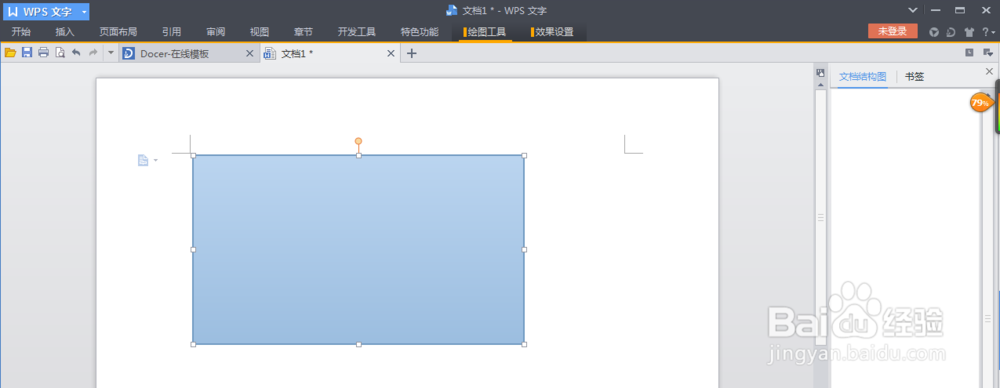Switch to the 开始 ribbon tab
Image resolution: width=1000 pixels, height=388 pixels.
pos(21,32)
